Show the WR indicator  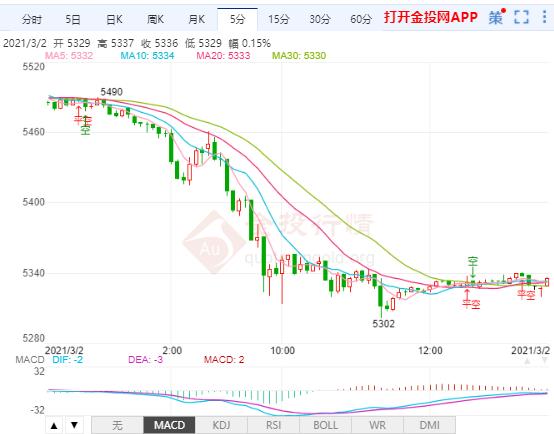[x=377, y=425]
